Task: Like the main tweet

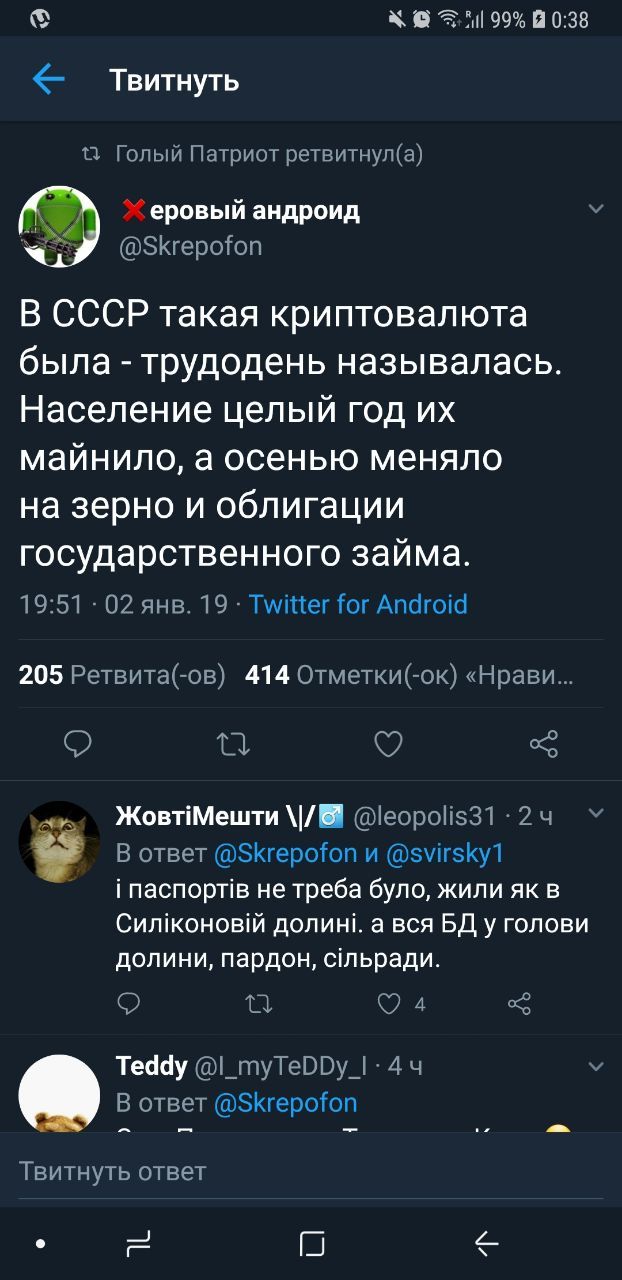Action: [388, 743]
